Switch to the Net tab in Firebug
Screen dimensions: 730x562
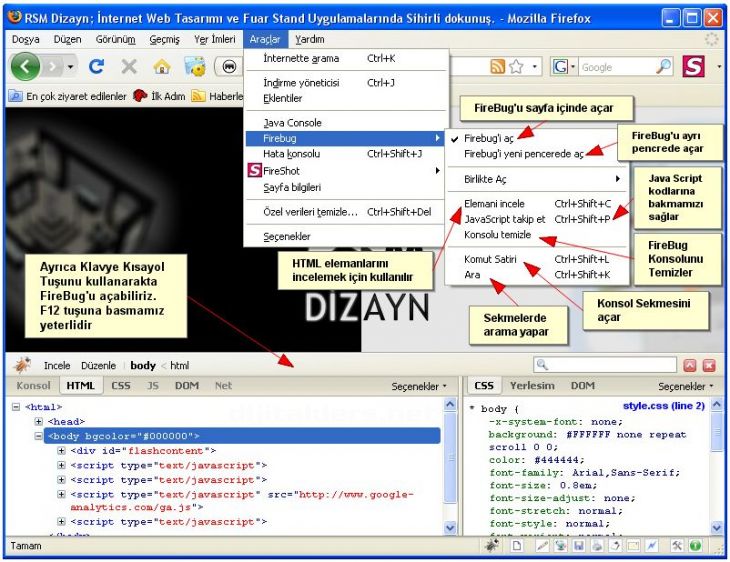(x=223, y=386)
